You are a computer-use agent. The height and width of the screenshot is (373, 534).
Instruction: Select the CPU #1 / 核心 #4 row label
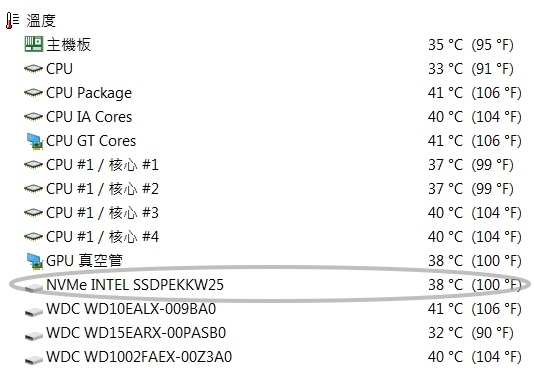[102, 237]
